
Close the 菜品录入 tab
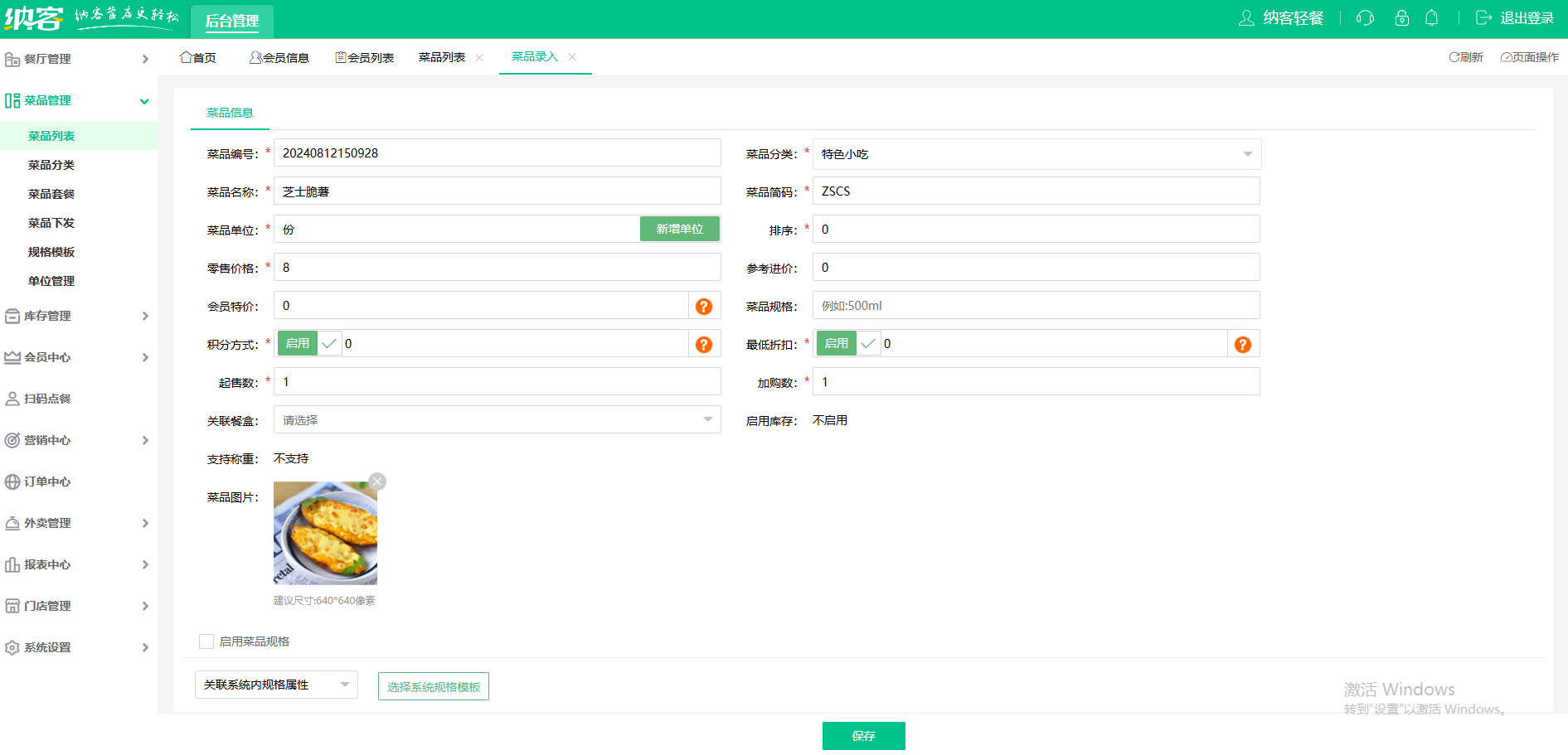(x=572, y=57)
